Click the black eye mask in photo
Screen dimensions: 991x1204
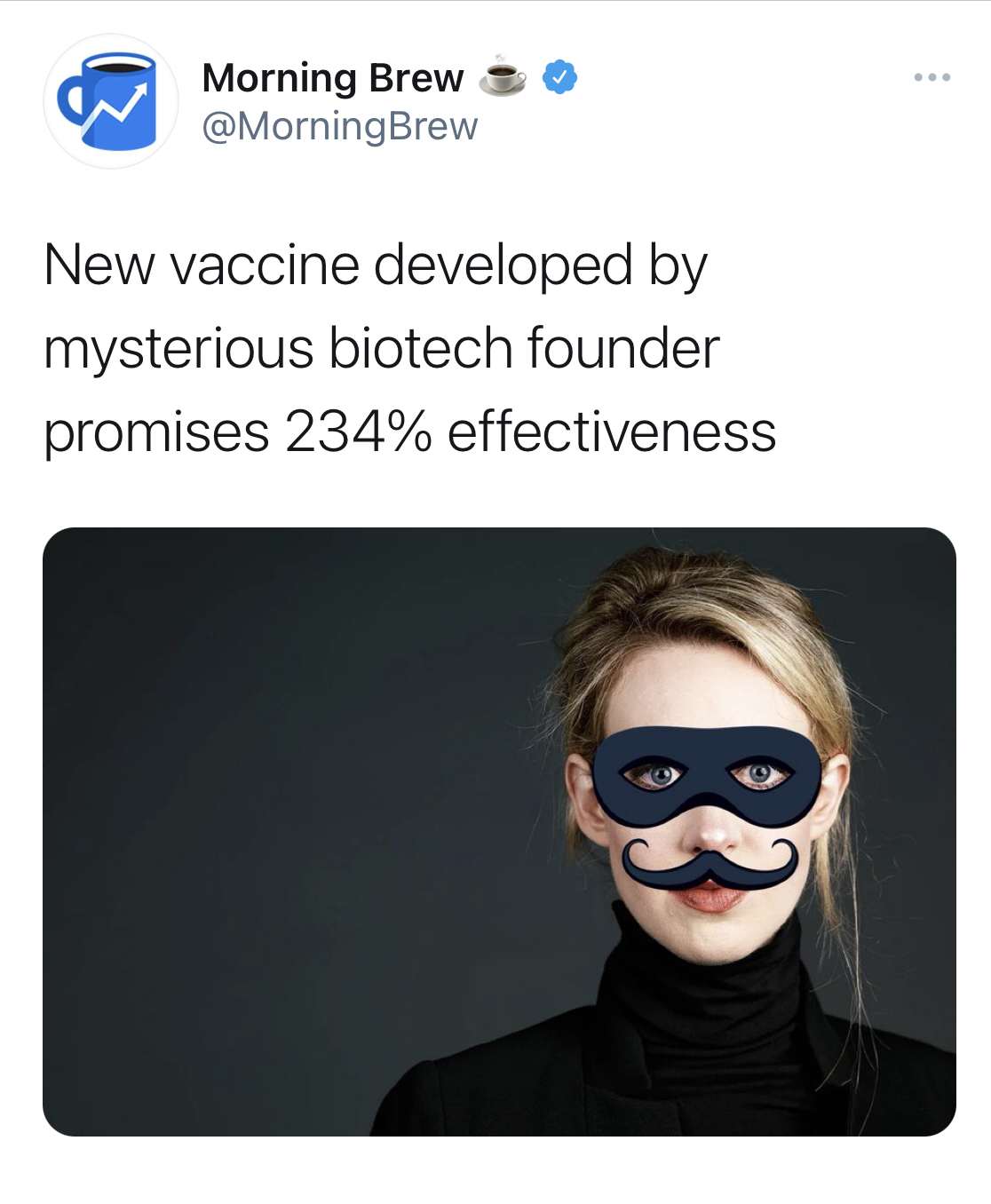(x=707, y=773)
